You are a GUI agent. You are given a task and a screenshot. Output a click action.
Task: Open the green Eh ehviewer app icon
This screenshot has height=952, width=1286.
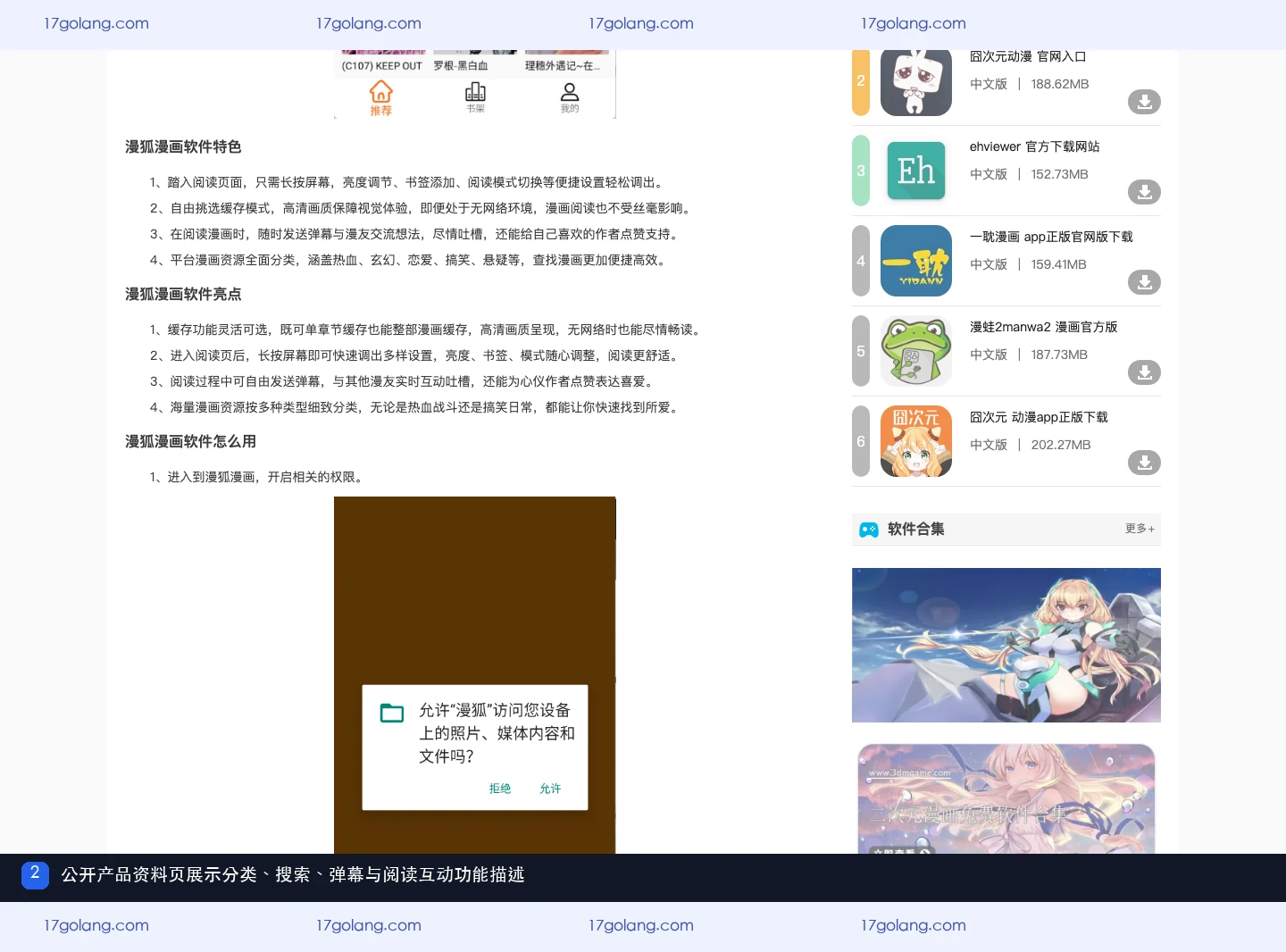[x=916, y=171]
